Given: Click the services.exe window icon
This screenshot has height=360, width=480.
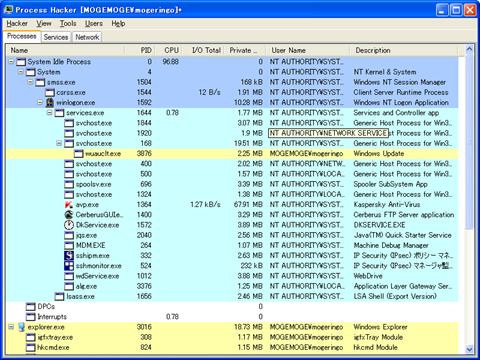Looking at the screenshot, I should [x=59, y=113].
